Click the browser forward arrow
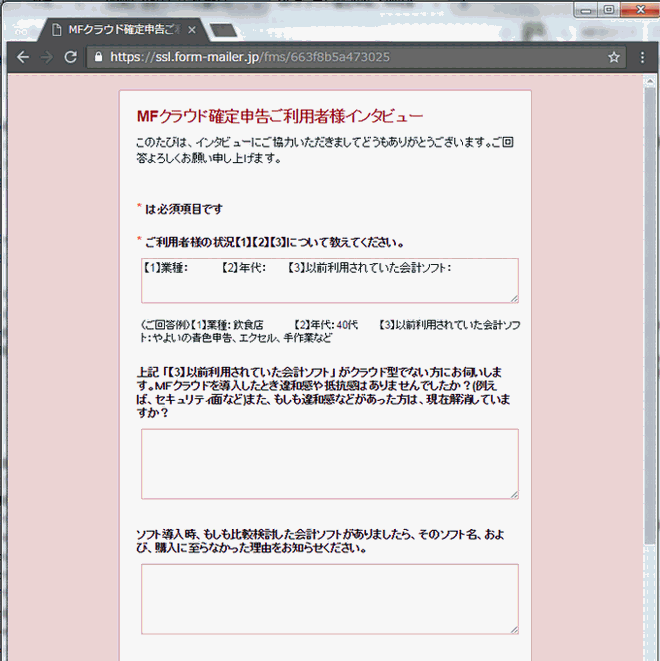 (x=46, y=57)
